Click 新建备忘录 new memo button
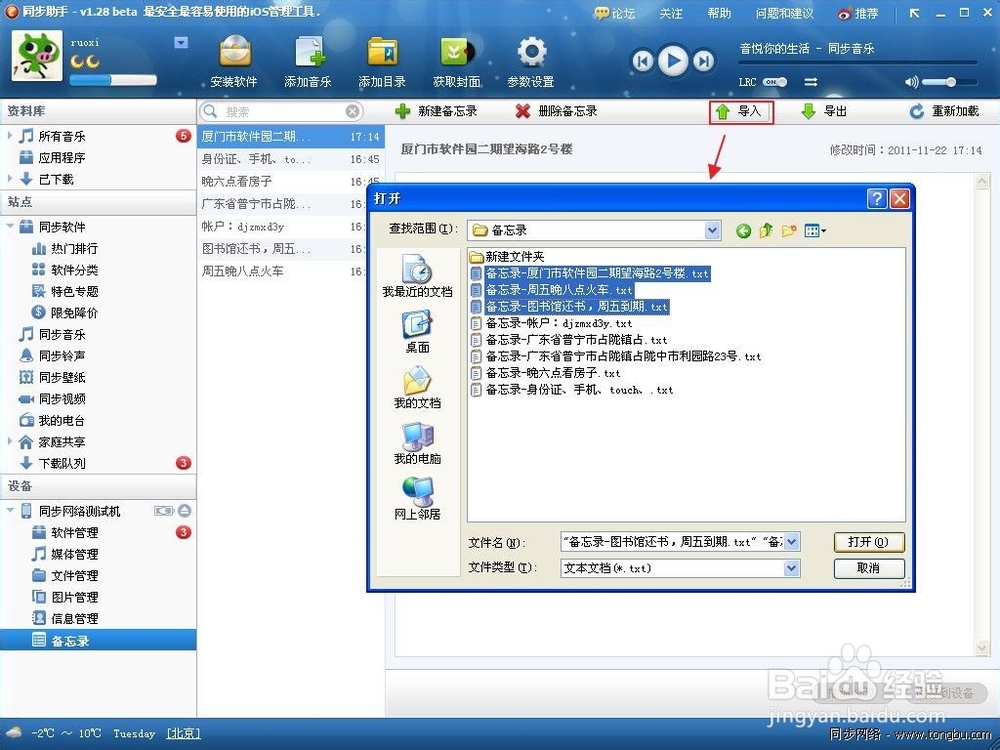This screenshot has height=750, width=1000. [x=436, y=111]
